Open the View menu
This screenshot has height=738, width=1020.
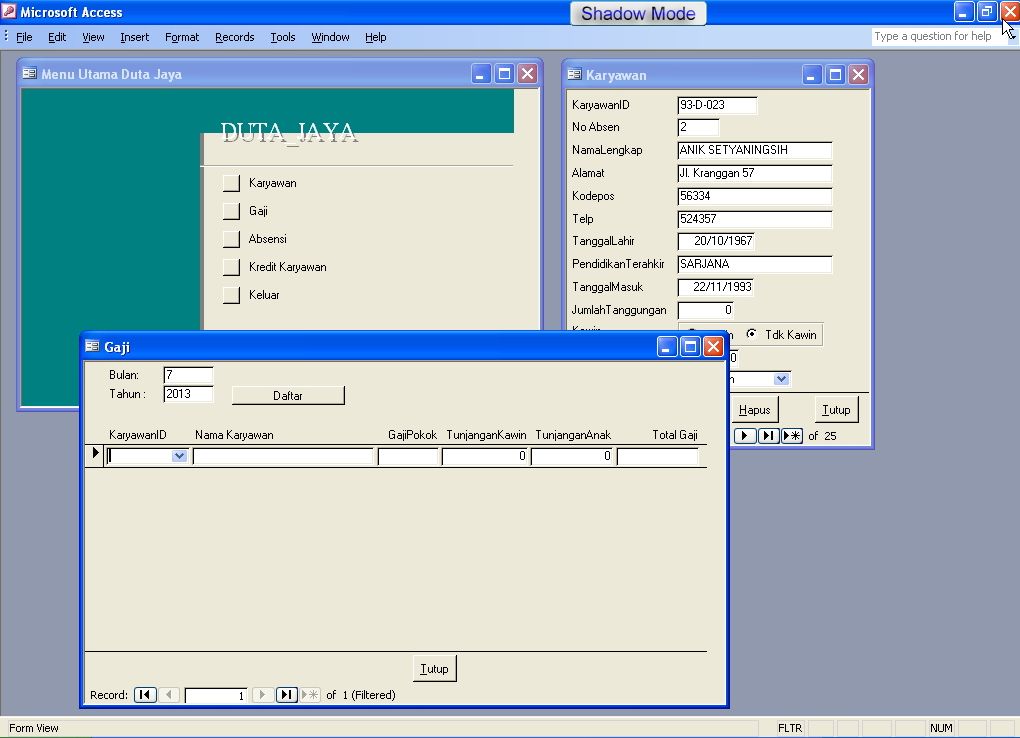[x=93, y=37]
